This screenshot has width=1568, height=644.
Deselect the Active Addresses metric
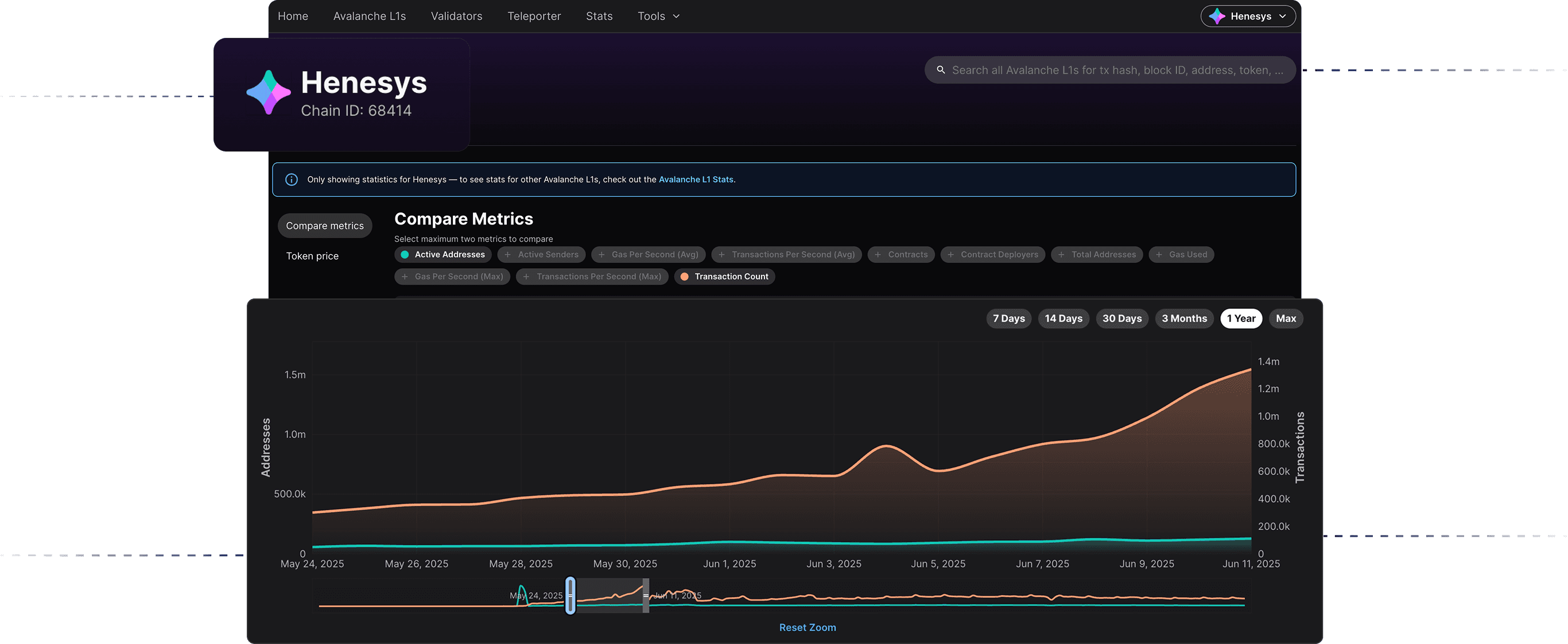point(443,254)
